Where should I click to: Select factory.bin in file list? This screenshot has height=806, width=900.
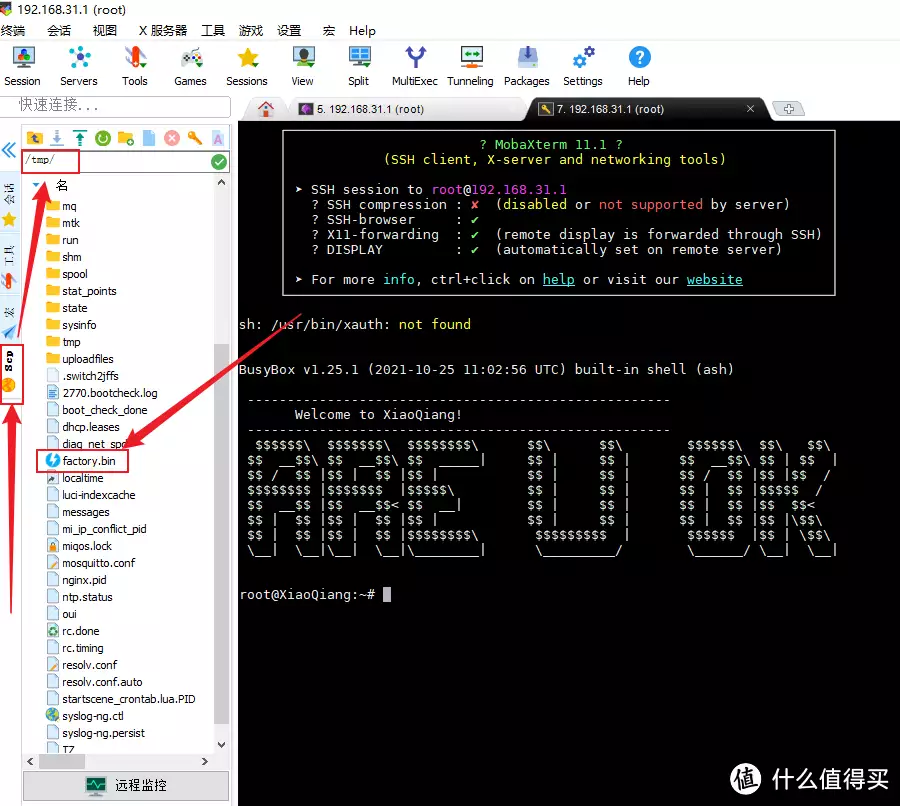(x=82, y=461)
